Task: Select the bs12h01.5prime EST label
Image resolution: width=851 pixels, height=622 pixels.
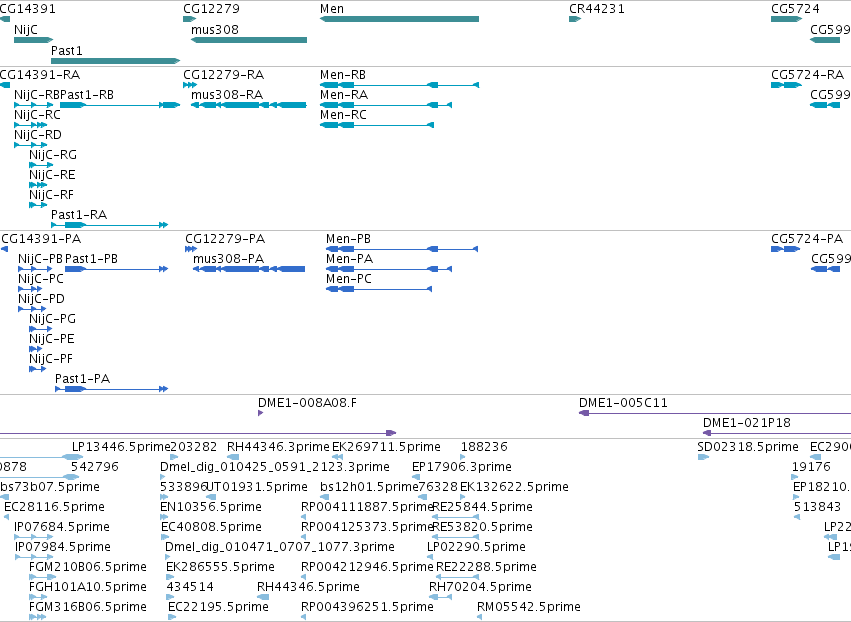Action: (369, 487)
